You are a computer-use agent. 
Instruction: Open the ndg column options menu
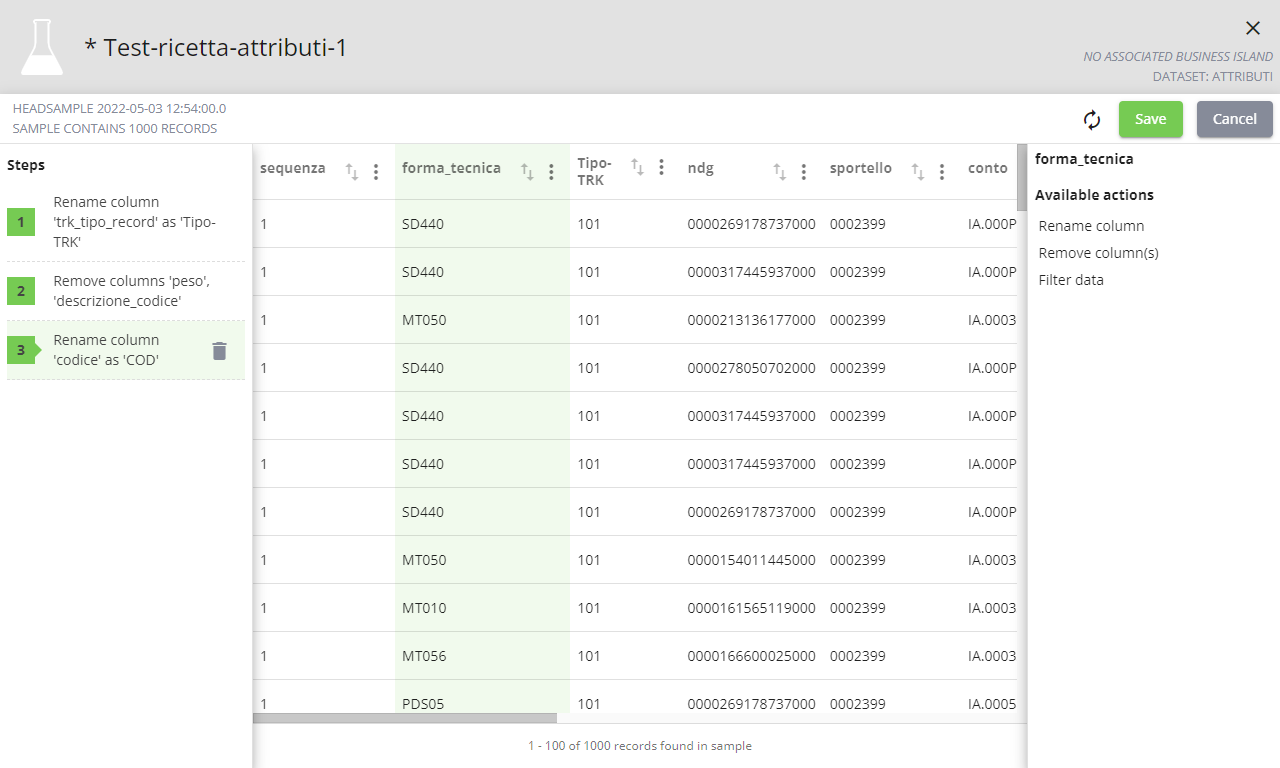804,172
